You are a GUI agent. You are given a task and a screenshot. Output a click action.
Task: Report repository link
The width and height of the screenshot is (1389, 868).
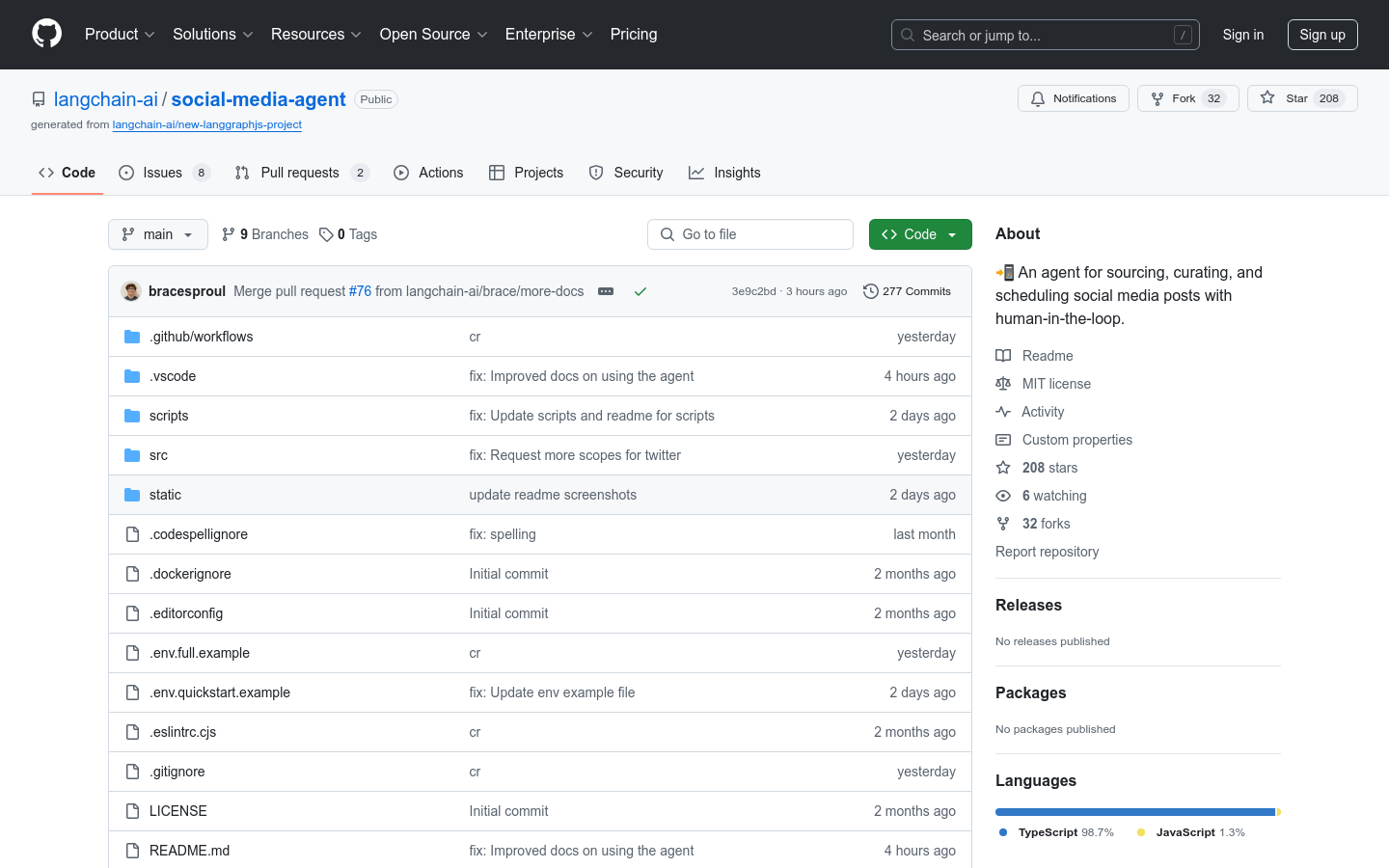[x=1048, y=552]
